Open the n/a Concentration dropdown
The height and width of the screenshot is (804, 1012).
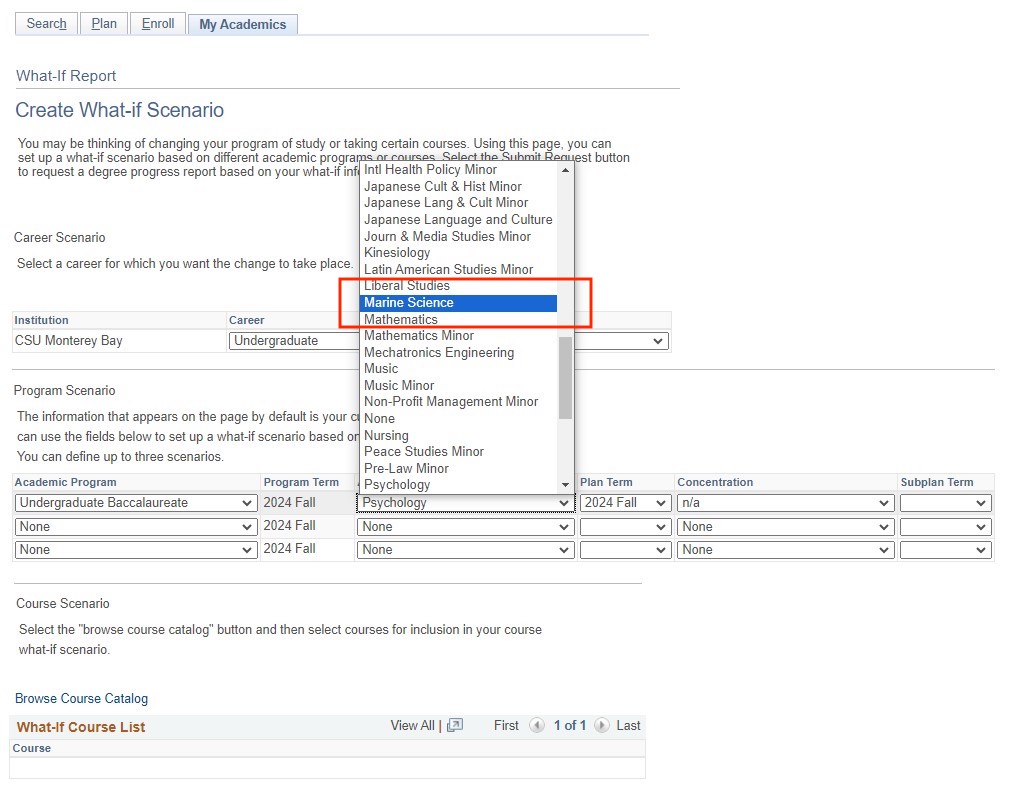784,503
